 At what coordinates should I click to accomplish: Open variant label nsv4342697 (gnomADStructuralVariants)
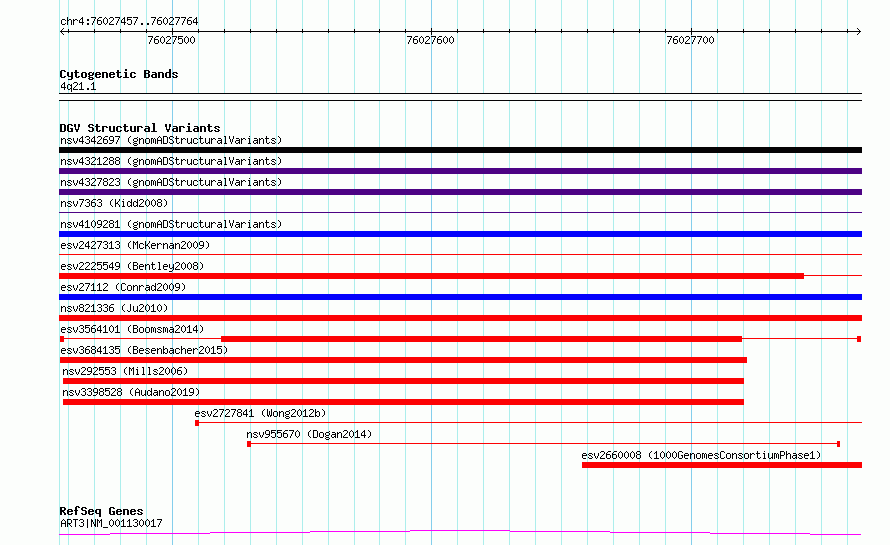[x=171, y=140]
